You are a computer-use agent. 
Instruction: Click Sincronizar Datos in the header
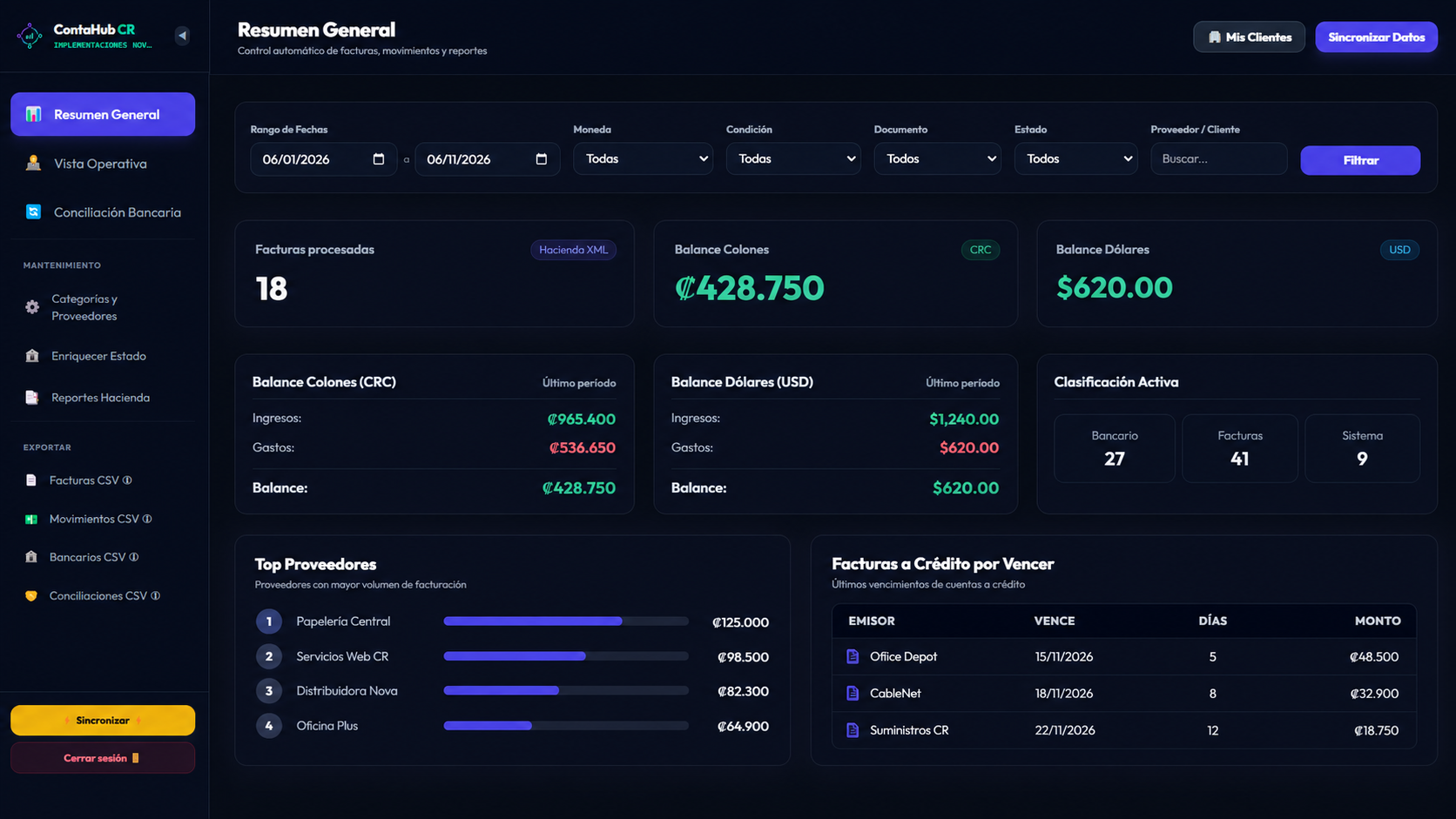click(x=1376, y=37)
